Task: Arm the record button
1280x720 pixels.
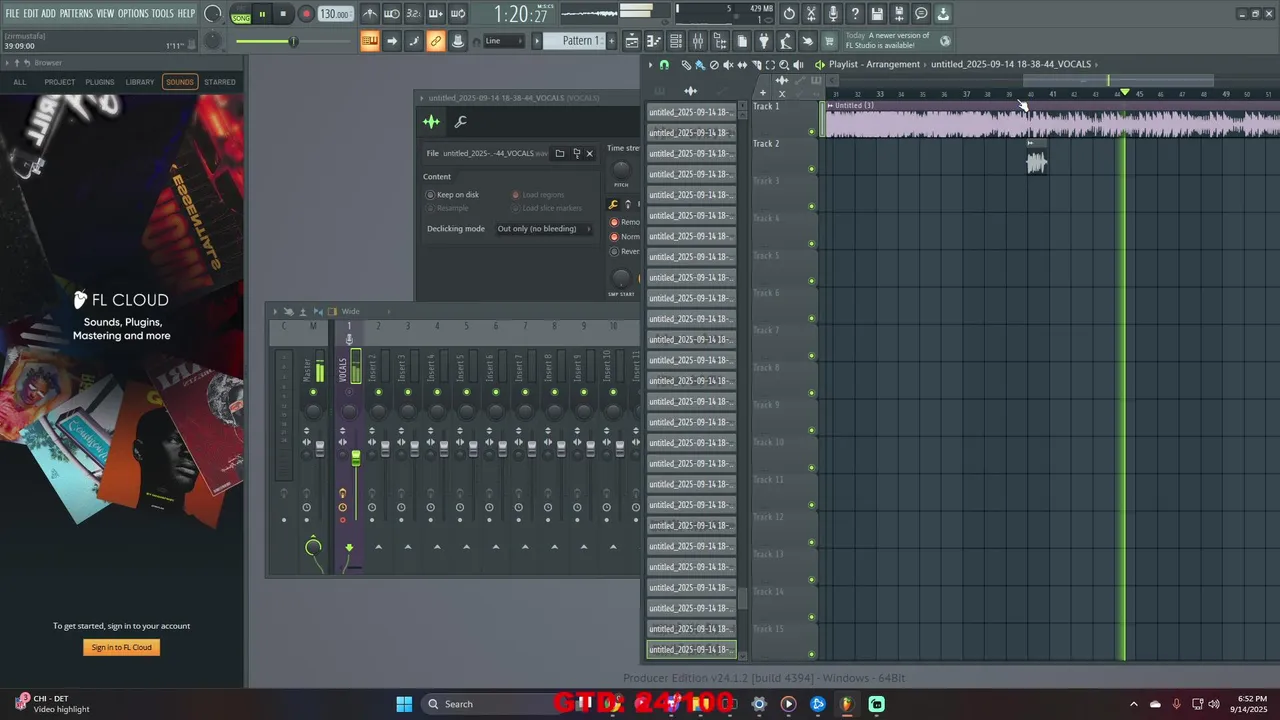Action: click(x=306, y=14)
